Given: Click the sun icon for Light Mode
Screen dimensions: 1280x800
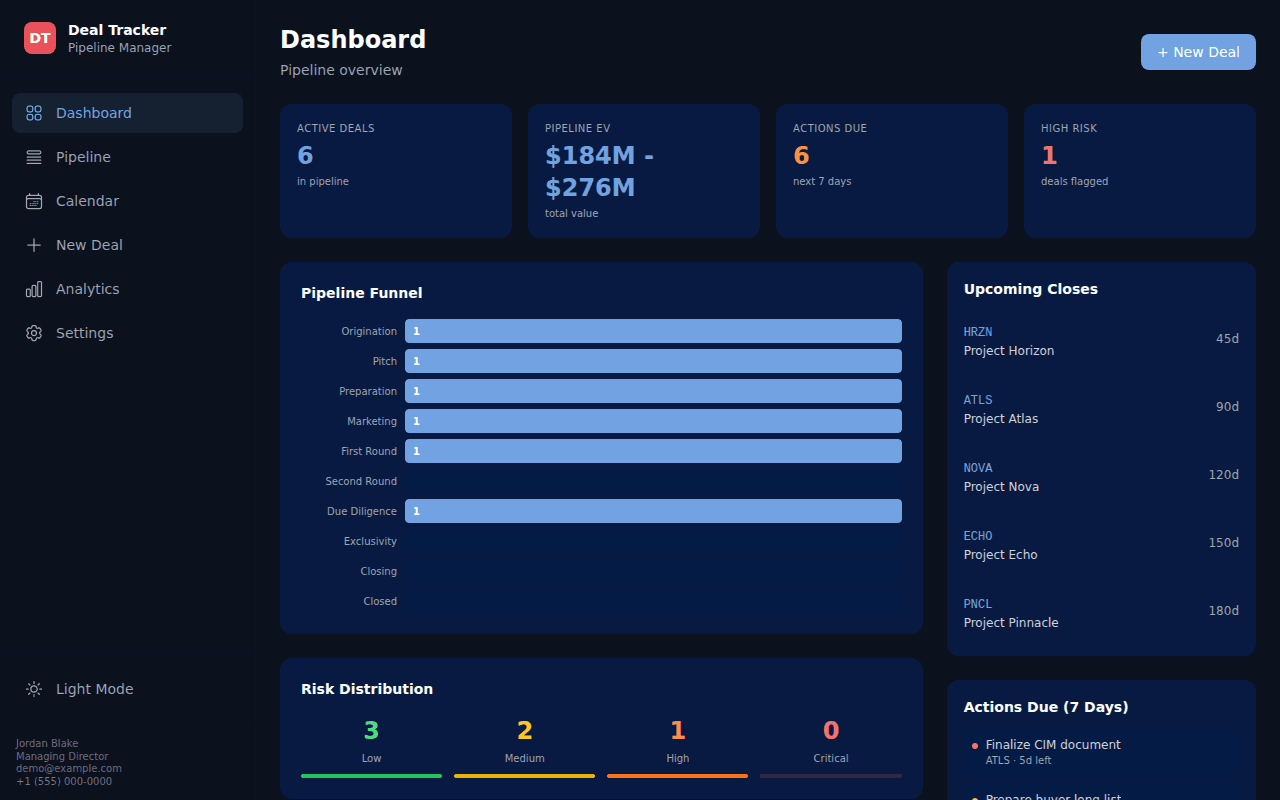Looking at the screenshot, I should click(x=34, y=689).
